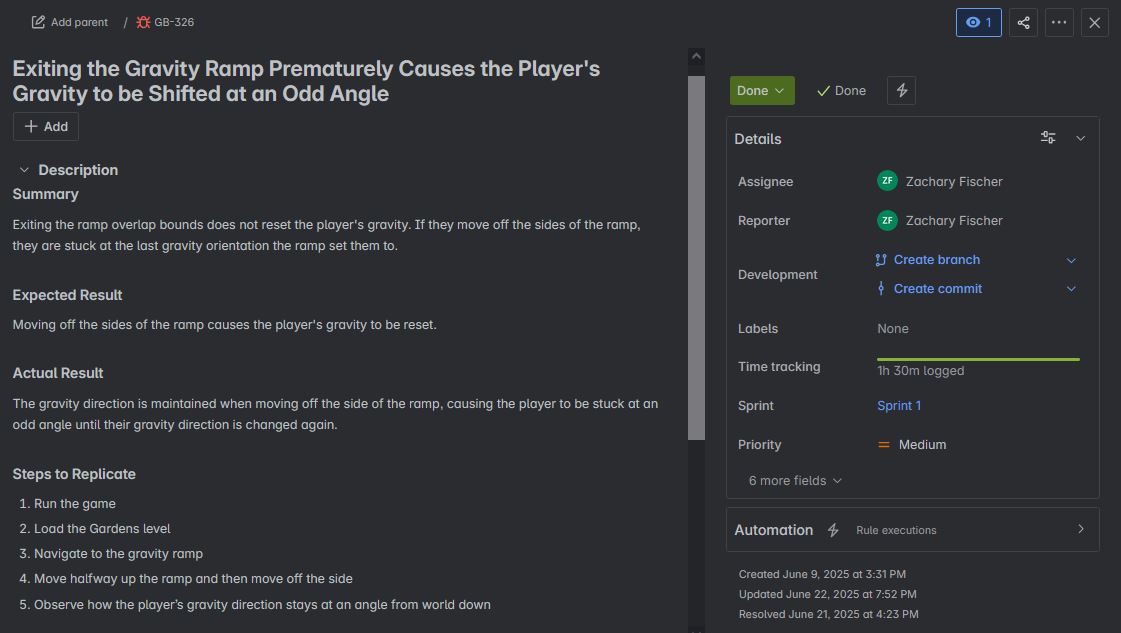
Task: Click the red bug issue type icon
Action: click(x=143, y=22)
